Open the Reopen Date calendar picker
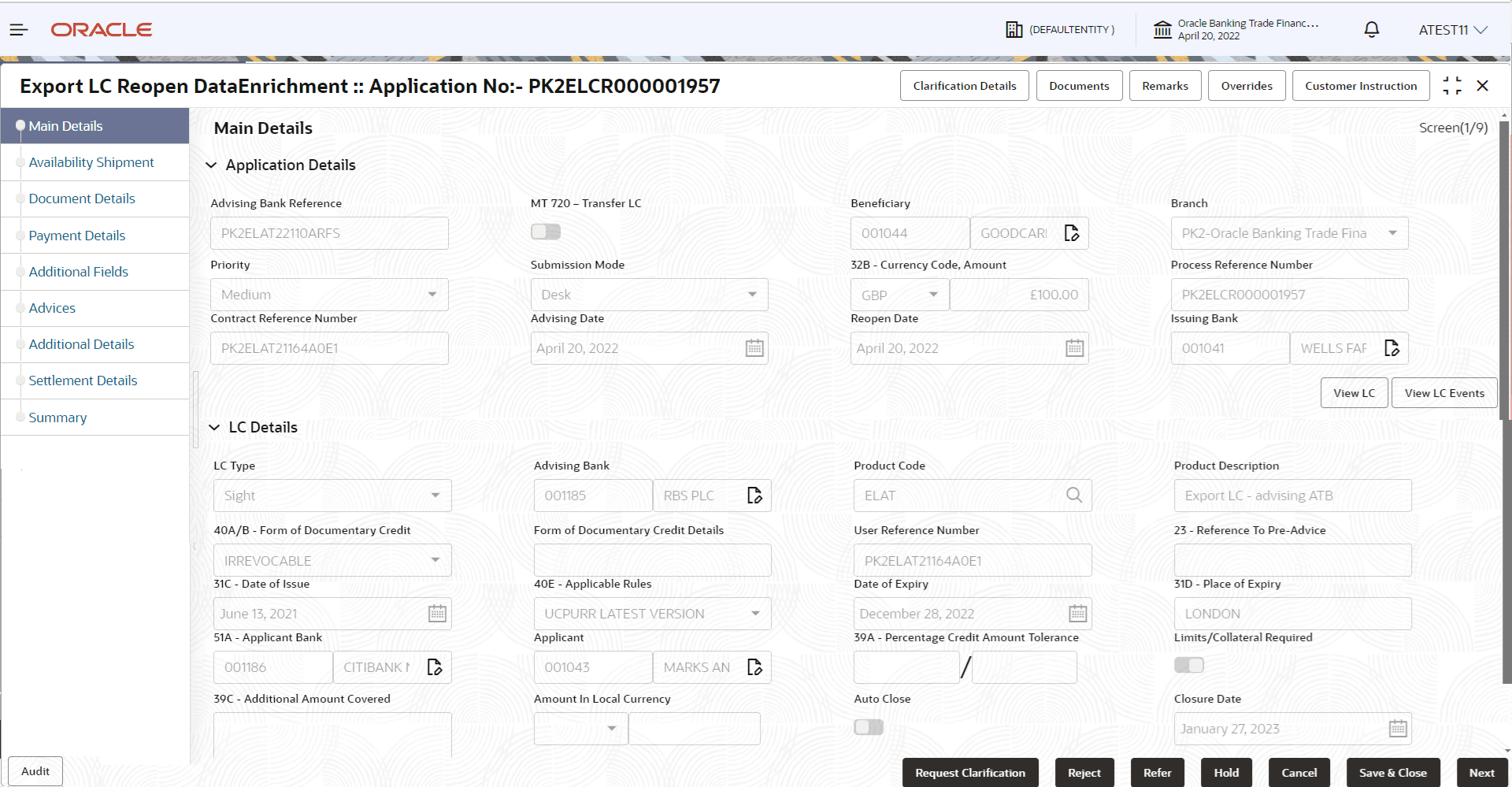 click(x=1075, y=347)
